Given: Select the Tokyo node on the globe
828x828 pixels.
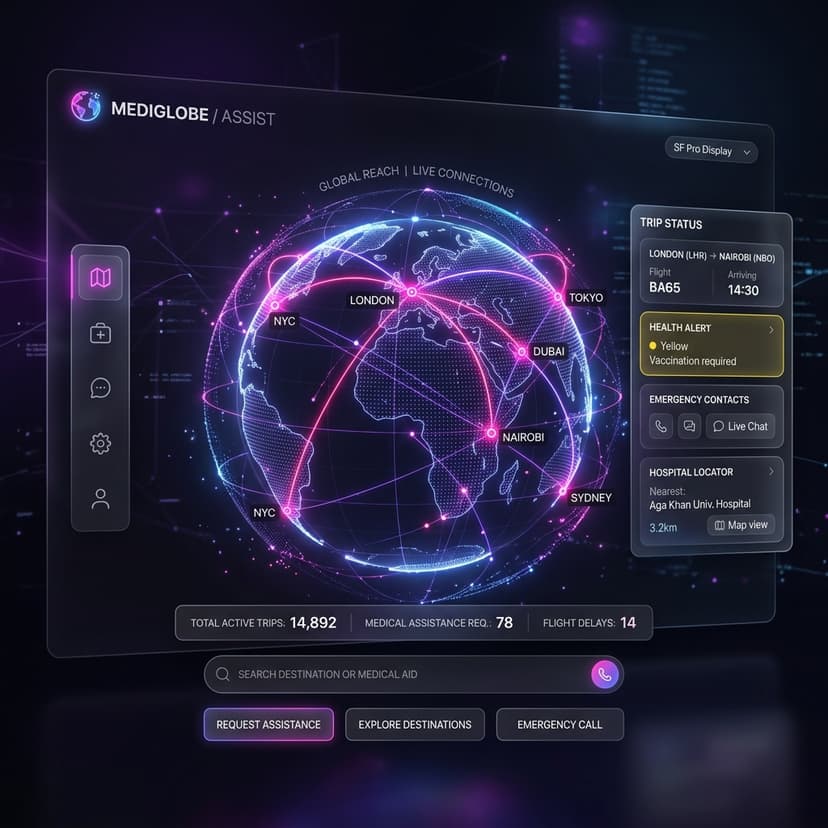Looking at the screenshot, I should tap(558, 297).
